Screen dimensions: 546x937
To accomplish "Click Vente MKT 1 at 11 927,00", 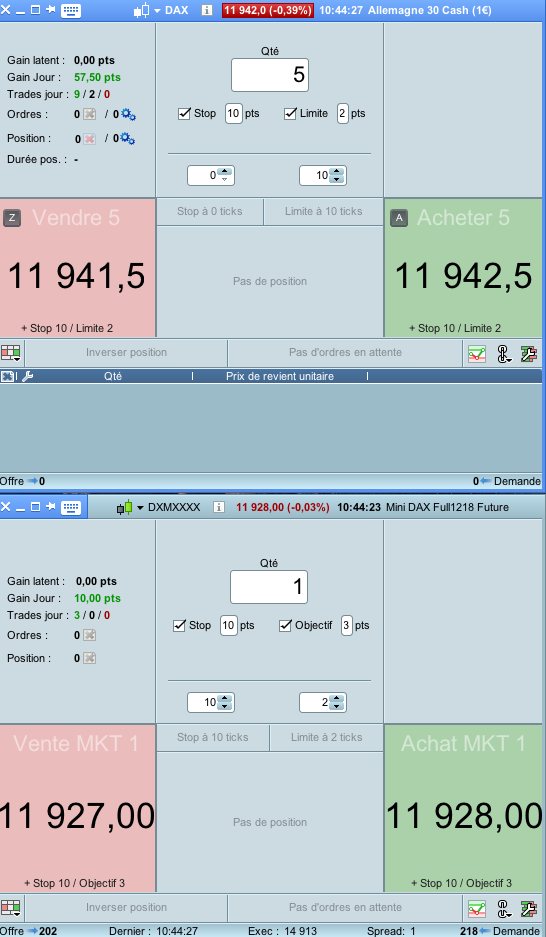I will (x=78, y=808).
